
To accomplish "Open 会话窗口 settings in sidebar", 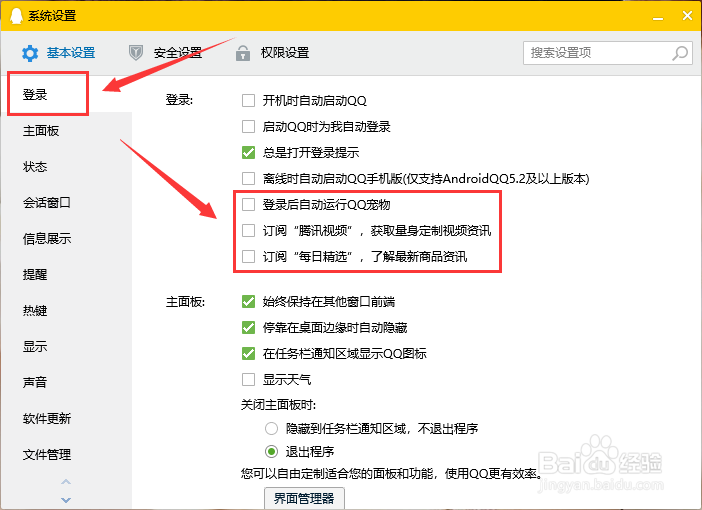I will (x=47, y=203).
